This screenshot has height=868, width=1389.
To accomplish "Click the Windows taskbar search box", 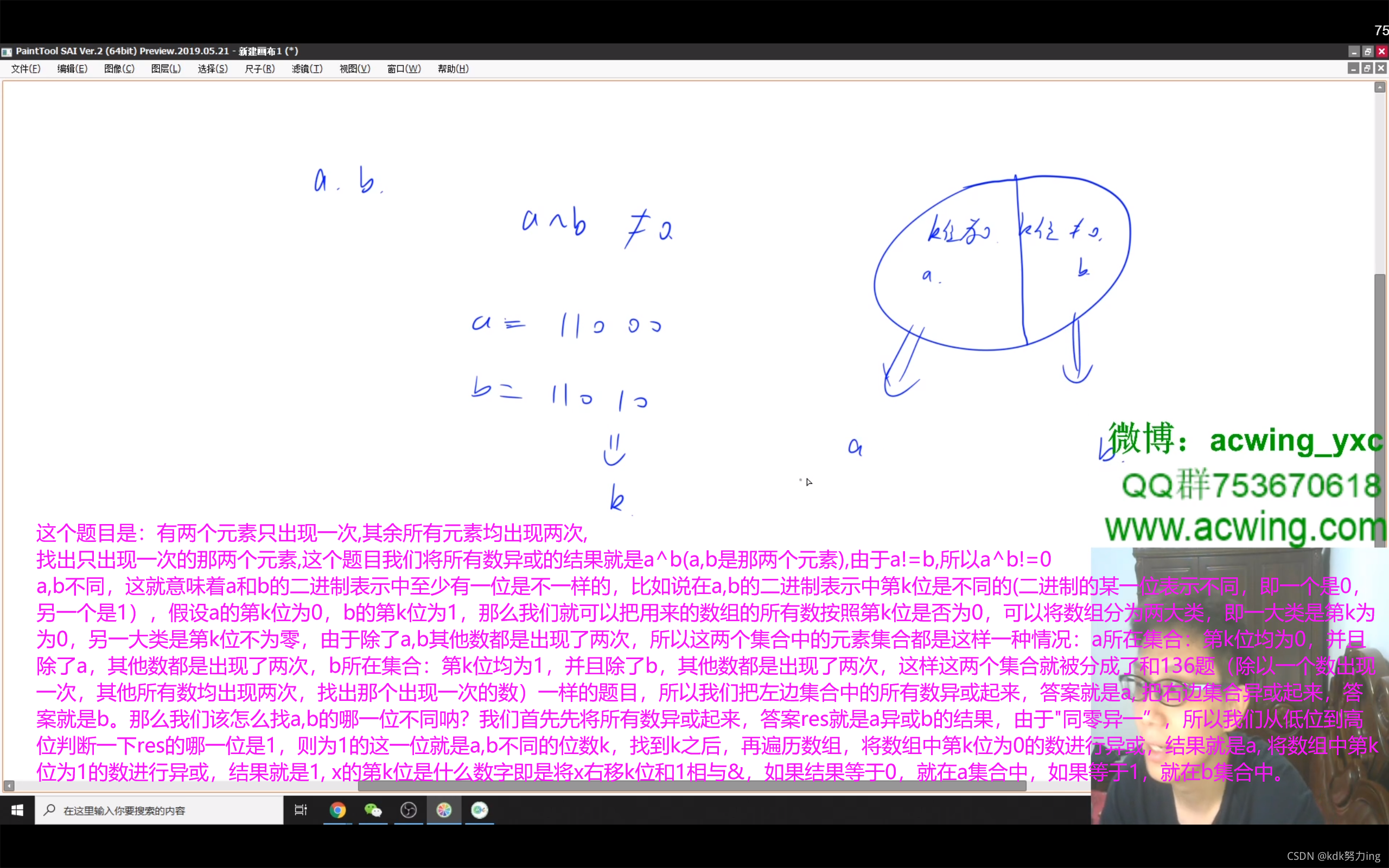I will click(160, 810).
